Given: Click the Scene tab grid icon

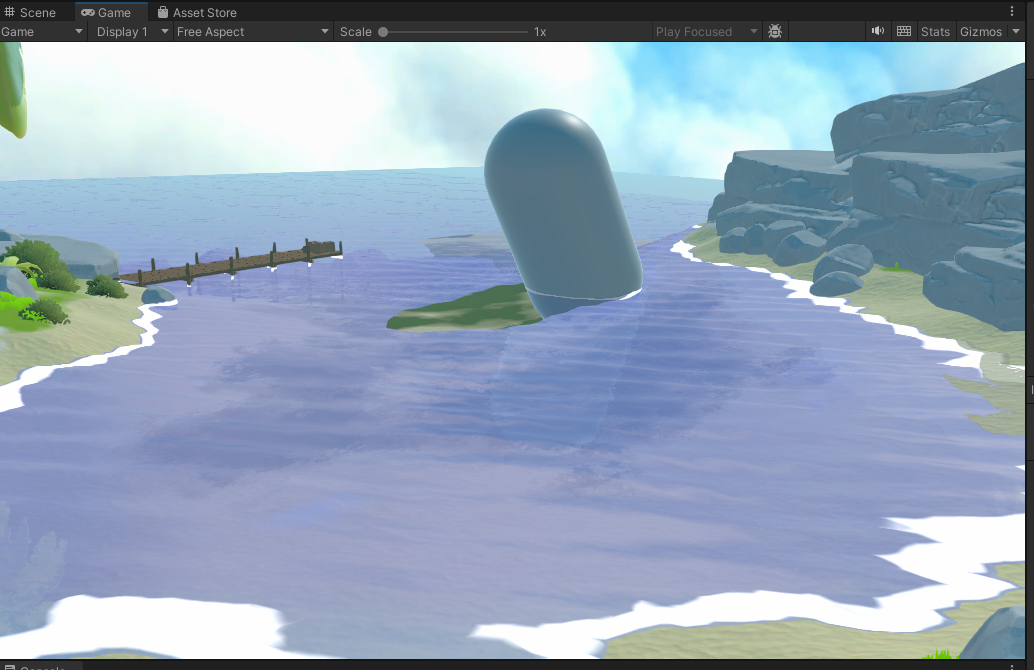Looking at the screenshot, I should 10,12.
